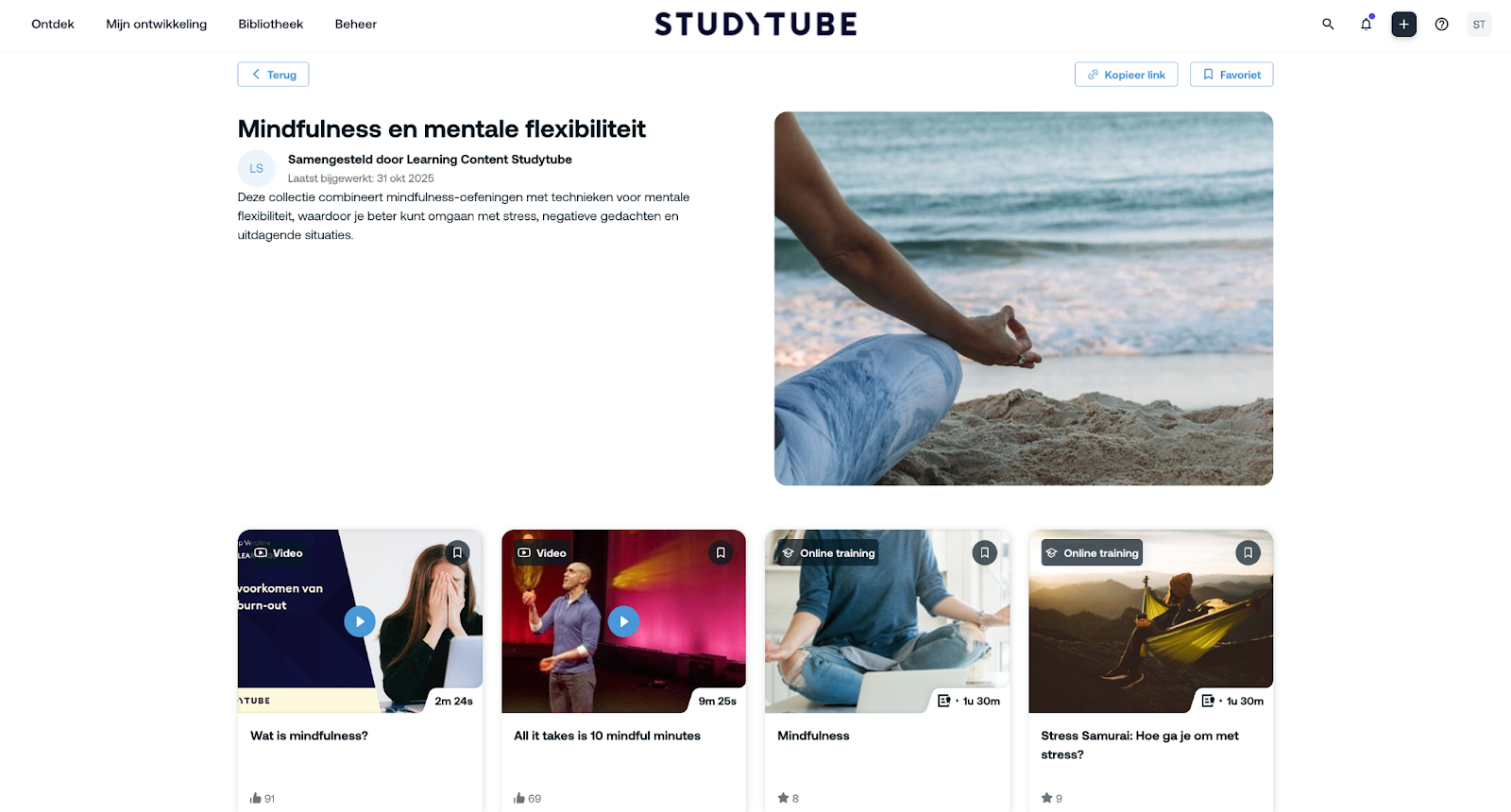
Task: Add collection to favorites with Favoriet
Action: click(1231, 75)
